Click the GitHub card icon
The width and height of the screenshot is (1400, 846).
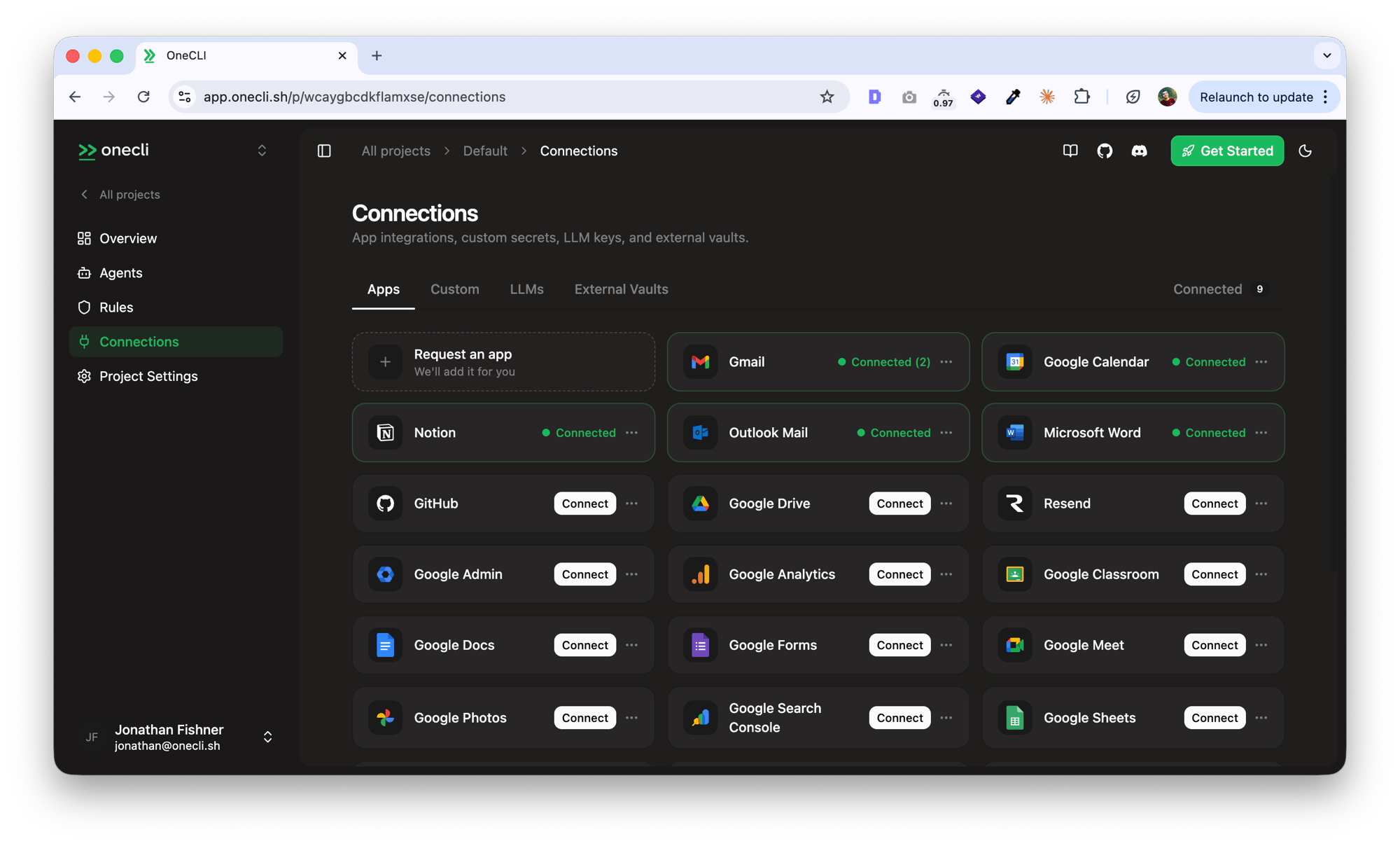(385, 504)
